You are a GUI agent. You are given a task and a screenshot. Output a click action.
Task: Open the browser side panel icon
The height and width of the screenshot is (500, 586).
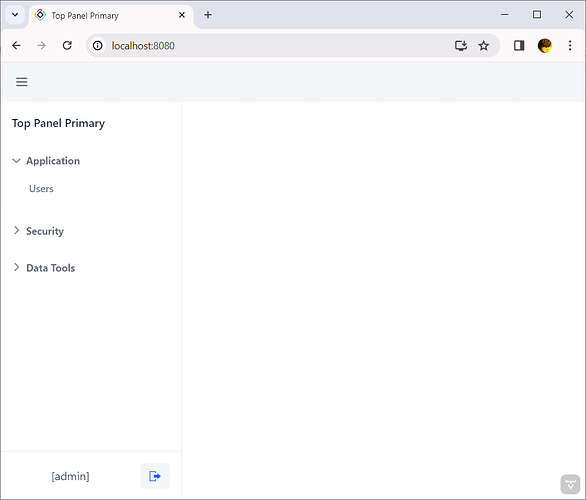coord(519,46)
